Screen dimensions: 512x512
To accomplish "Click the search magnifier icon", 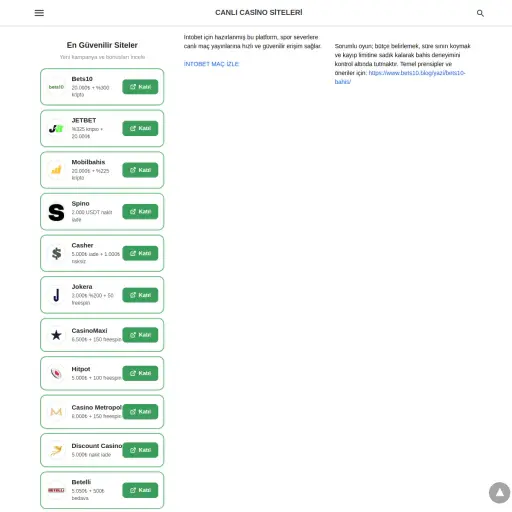I will click(x=480, y=13).
